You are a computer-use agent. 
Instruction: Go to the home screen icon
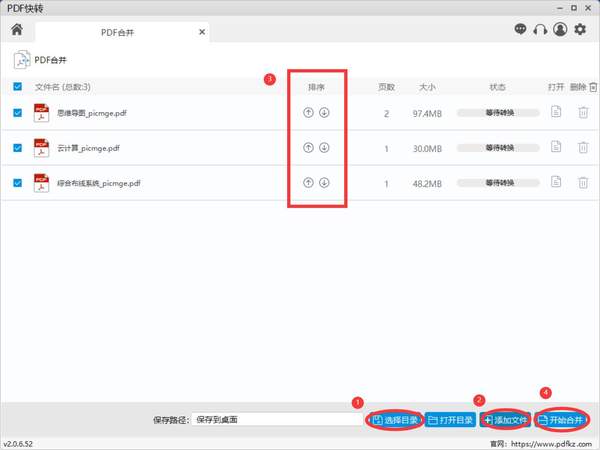(17, 29)
